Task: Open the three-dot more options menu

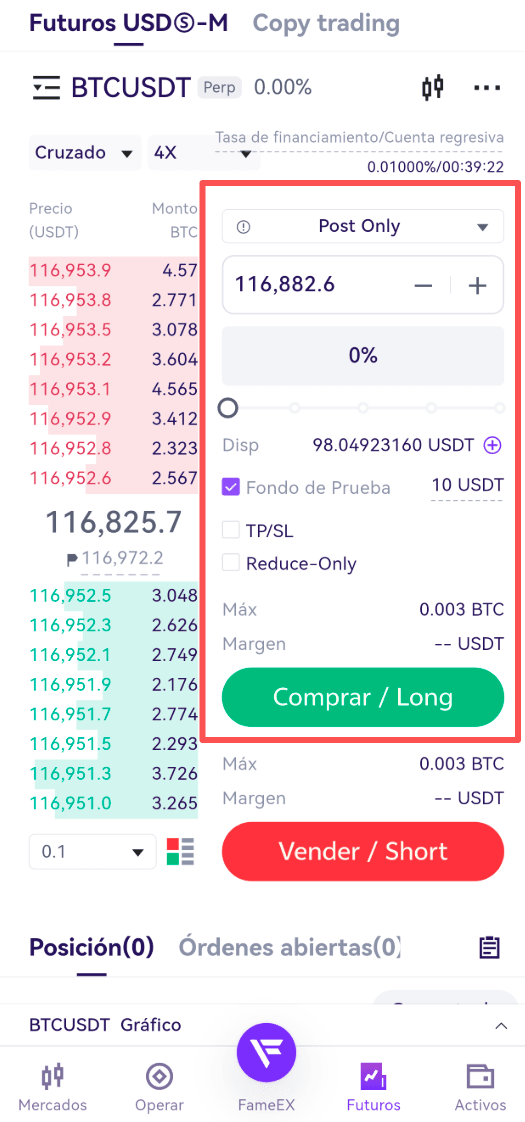Action: pos(487,88)
